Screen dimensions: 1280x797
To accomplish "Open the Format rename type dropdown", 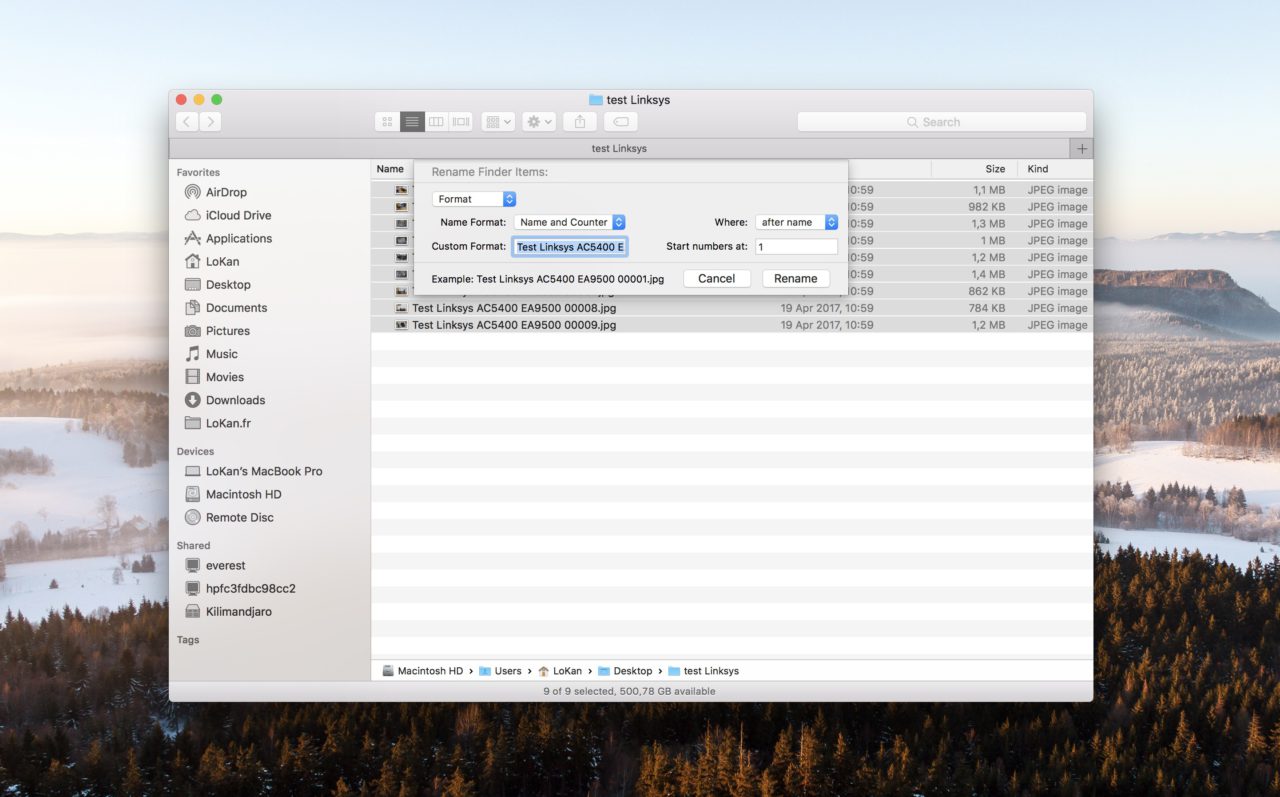I will click(474, 199).
